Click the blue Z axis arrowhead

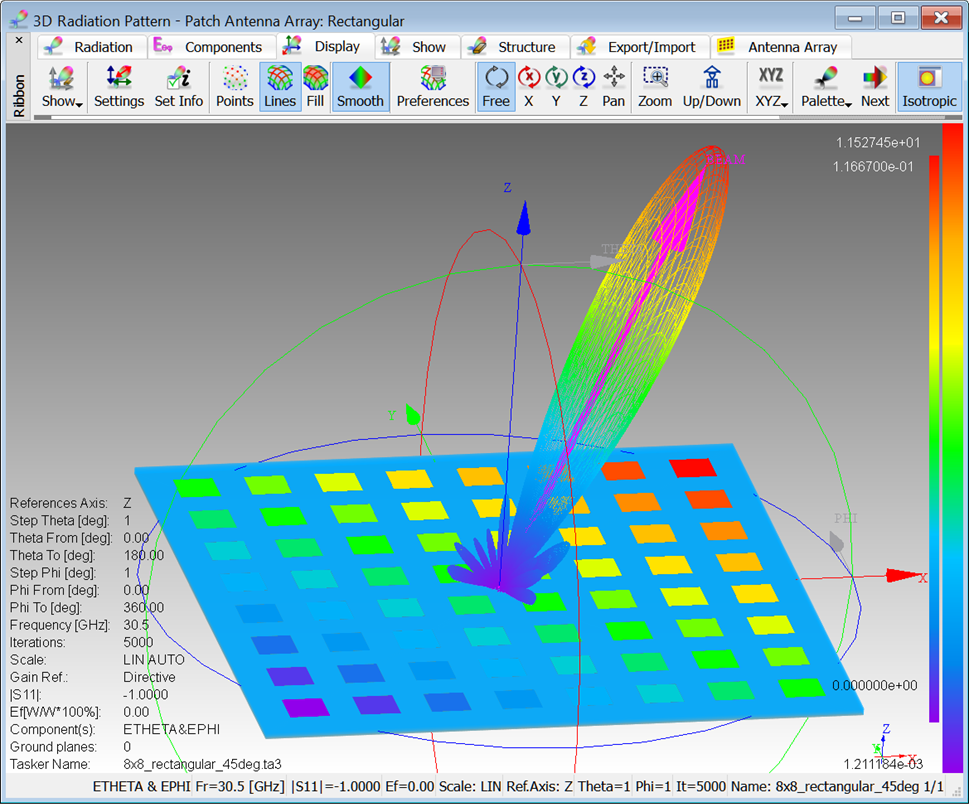(x=524, y=218)
